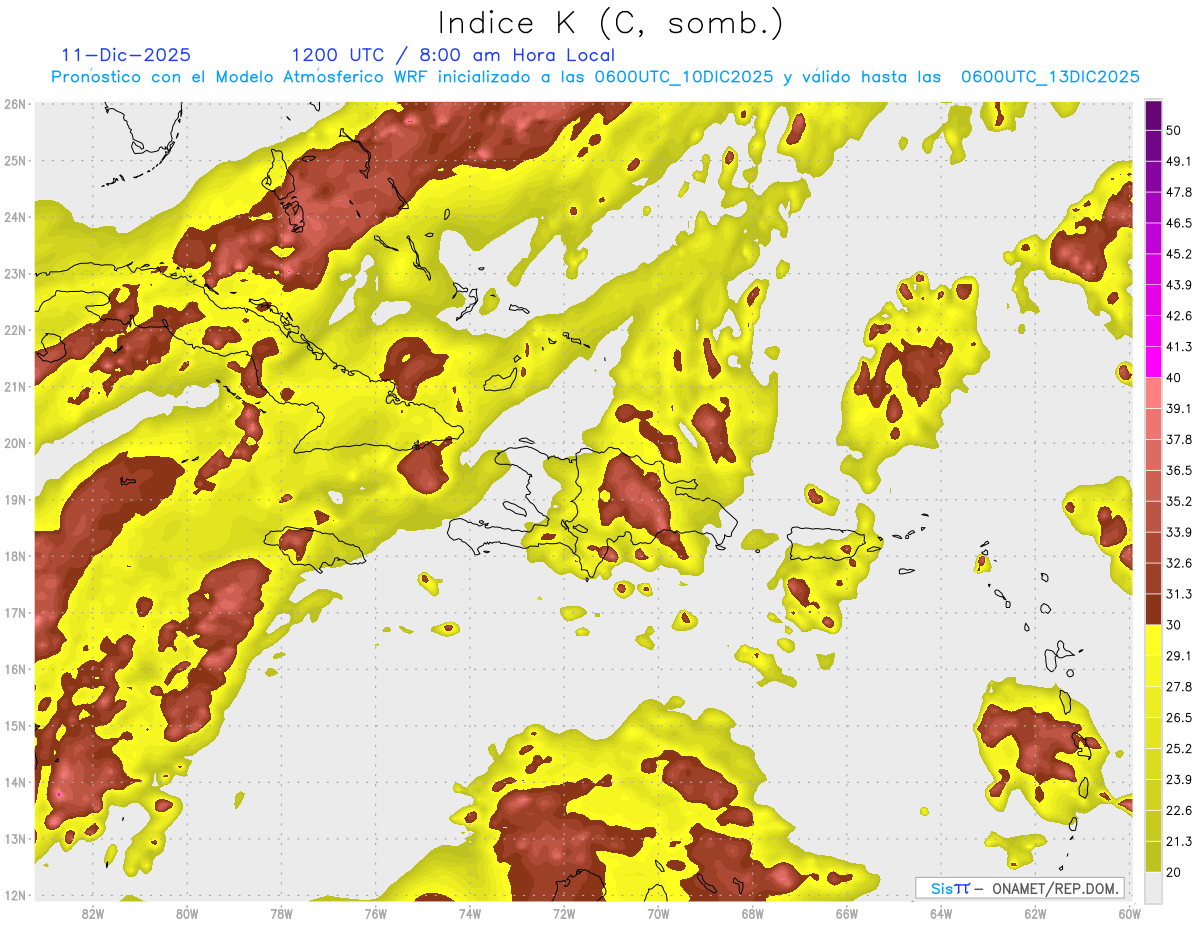Screen dimensions: 1200x927
Task: Click the initialization time "0600UTC_10DIC2025"
Action: tap(683, 77)
